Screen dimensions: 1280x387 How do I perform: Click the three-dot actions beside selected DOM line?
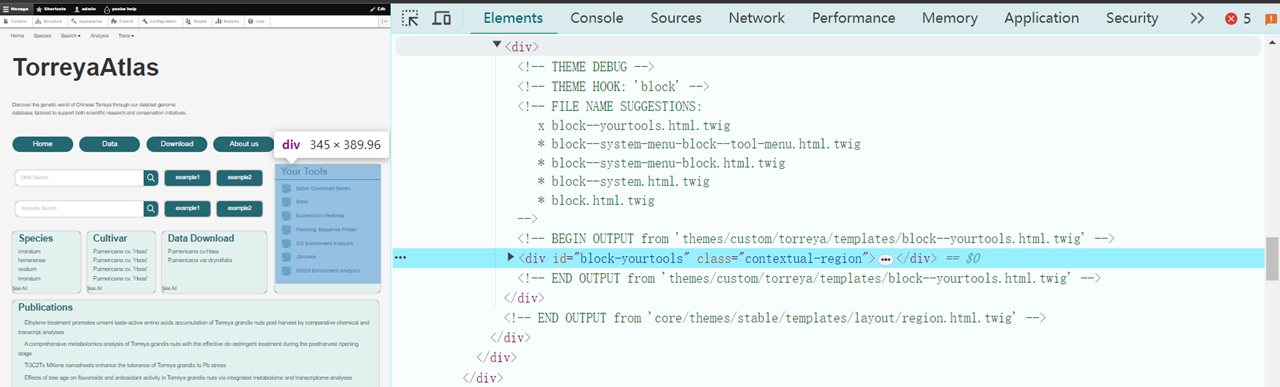click(400, 258)
